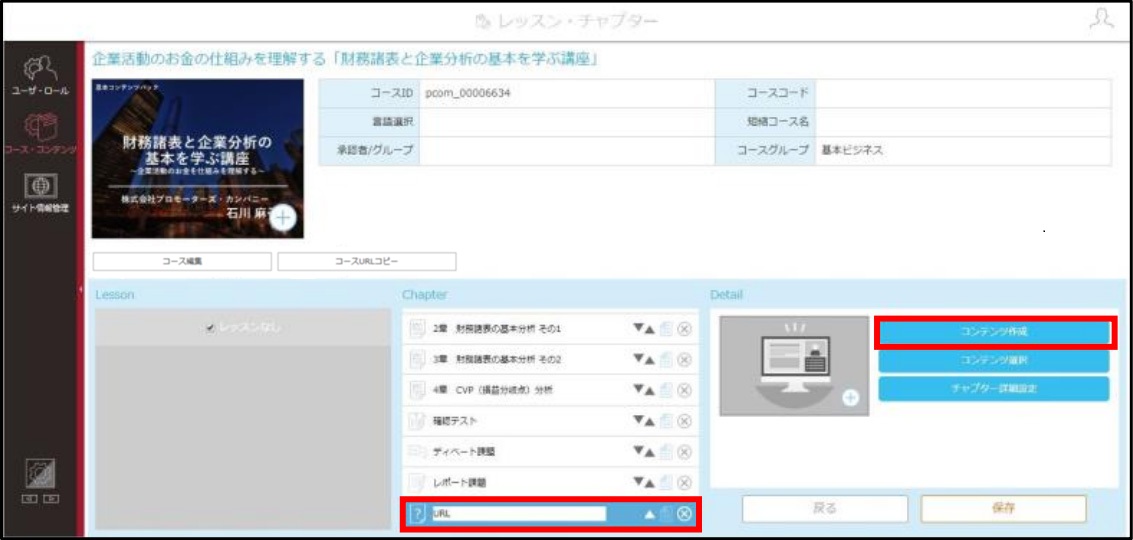Click the 保存 button
Screen dimensions: 1133x540
click(1004, 508)
